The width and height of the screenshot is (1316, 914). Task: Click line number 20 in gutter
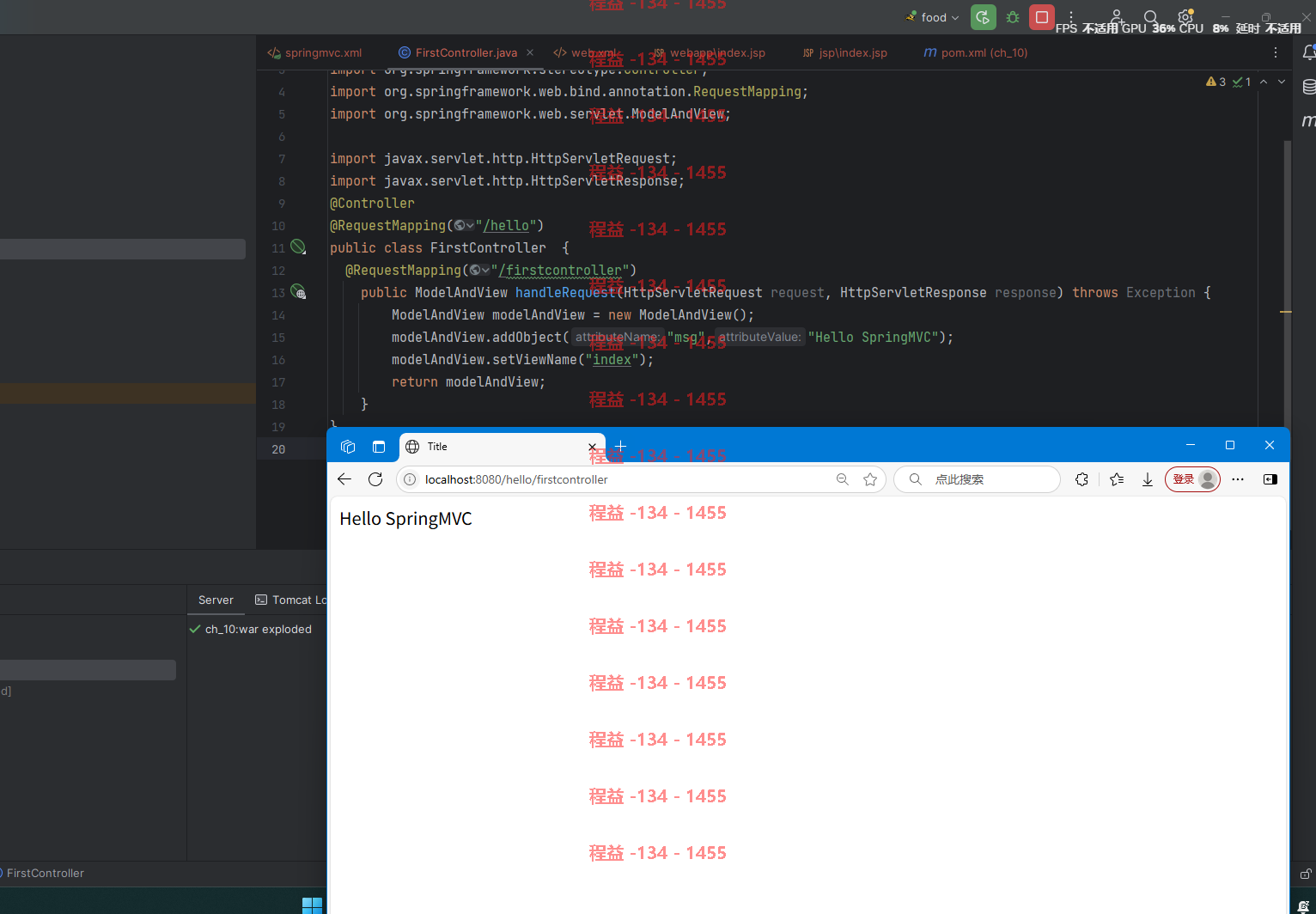[x=278, y=449]
